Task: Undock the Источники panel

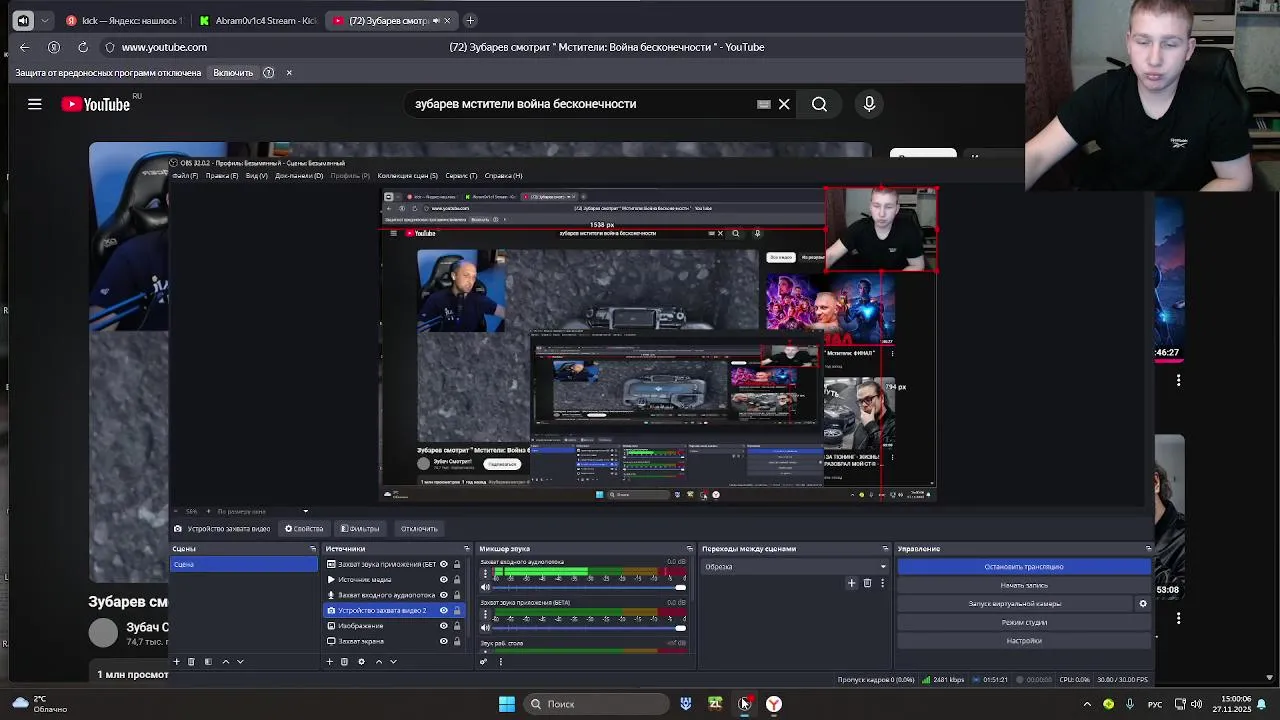Action: [466, 549]
